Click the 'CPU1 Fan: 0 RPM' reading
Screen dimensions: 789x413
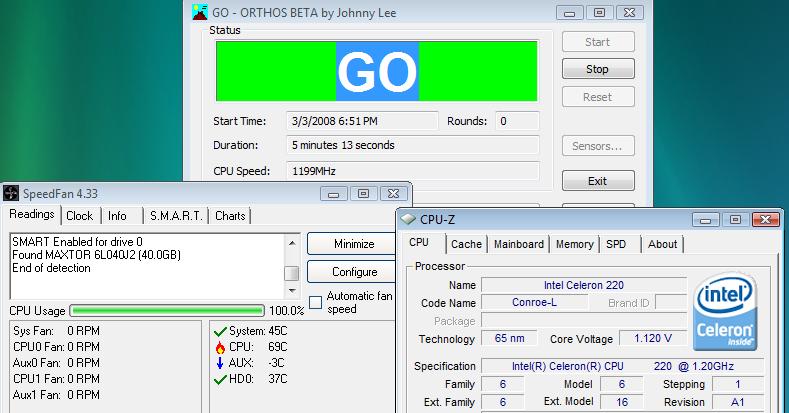tap(56, 379)
